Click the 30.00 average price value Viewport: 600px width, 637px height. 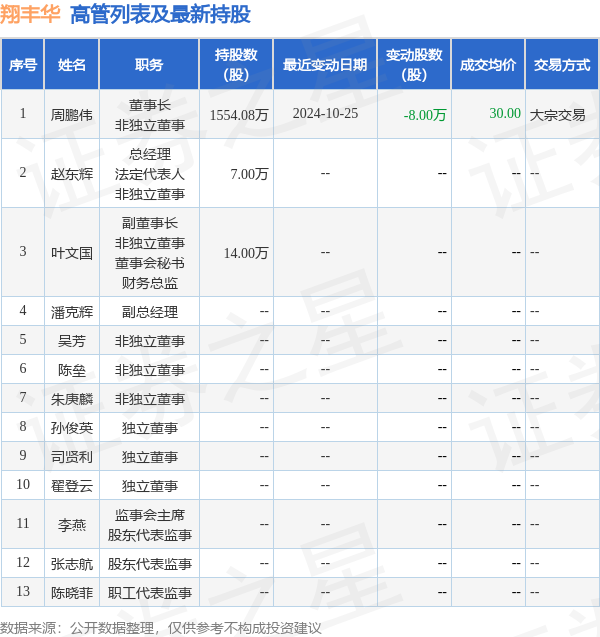(x=505, y=113)
